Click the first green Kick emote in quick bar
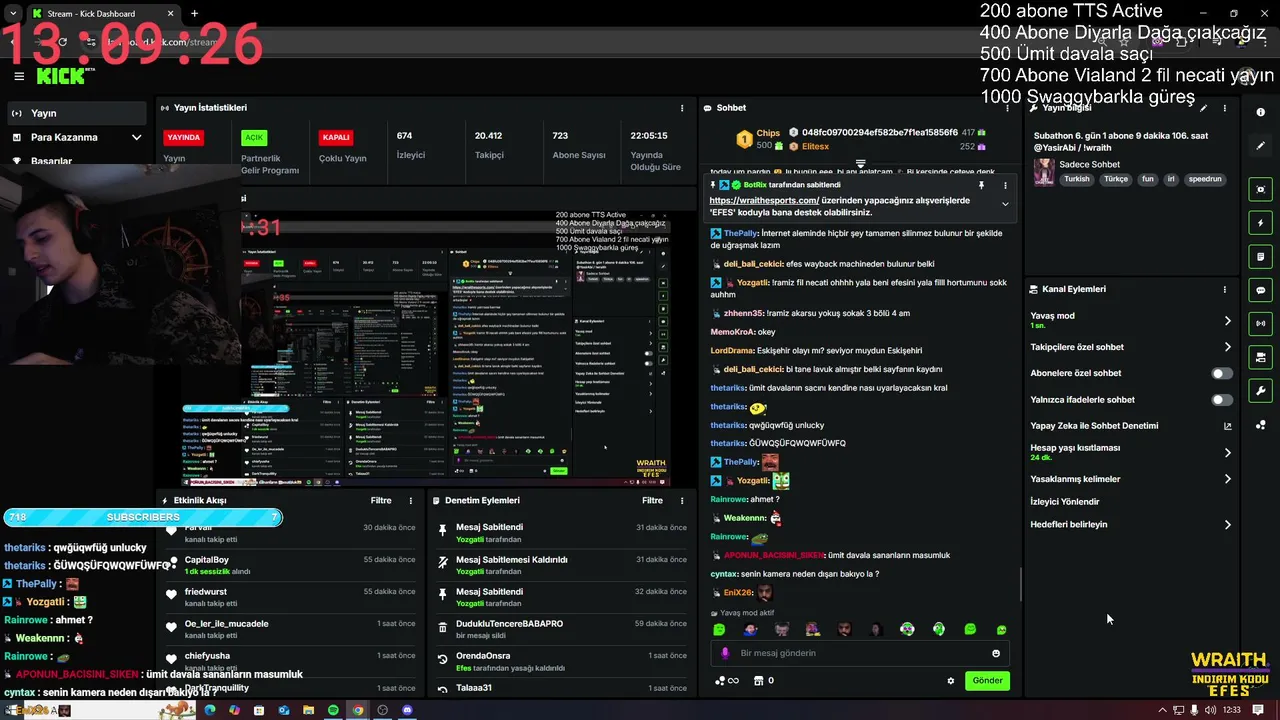 click(719, 629)
